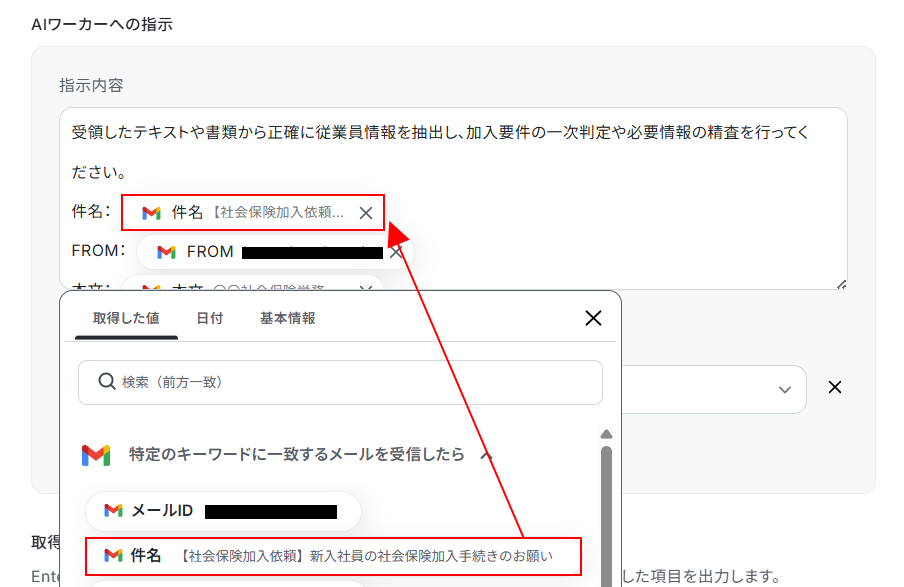Click the Gmail icon in the 件名 list item

pos(114,555)
